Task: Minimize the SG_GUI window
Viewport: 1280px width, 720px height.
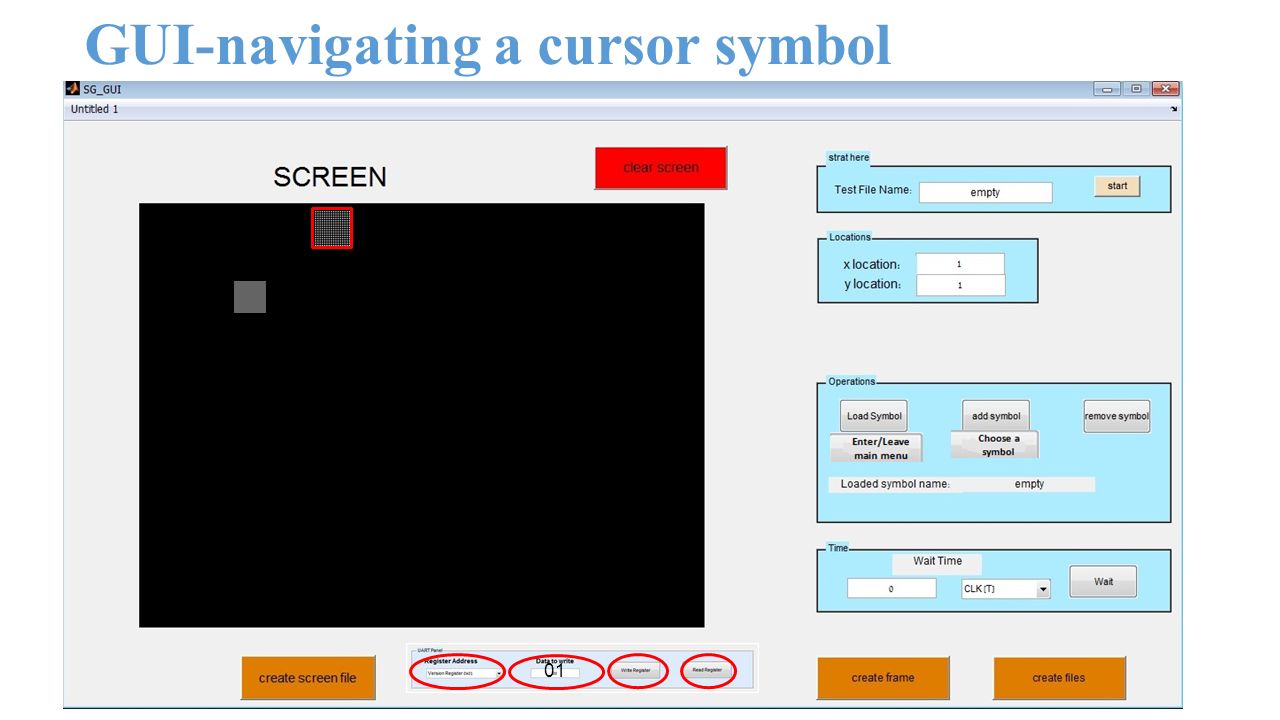Action: click(1108, 89)
